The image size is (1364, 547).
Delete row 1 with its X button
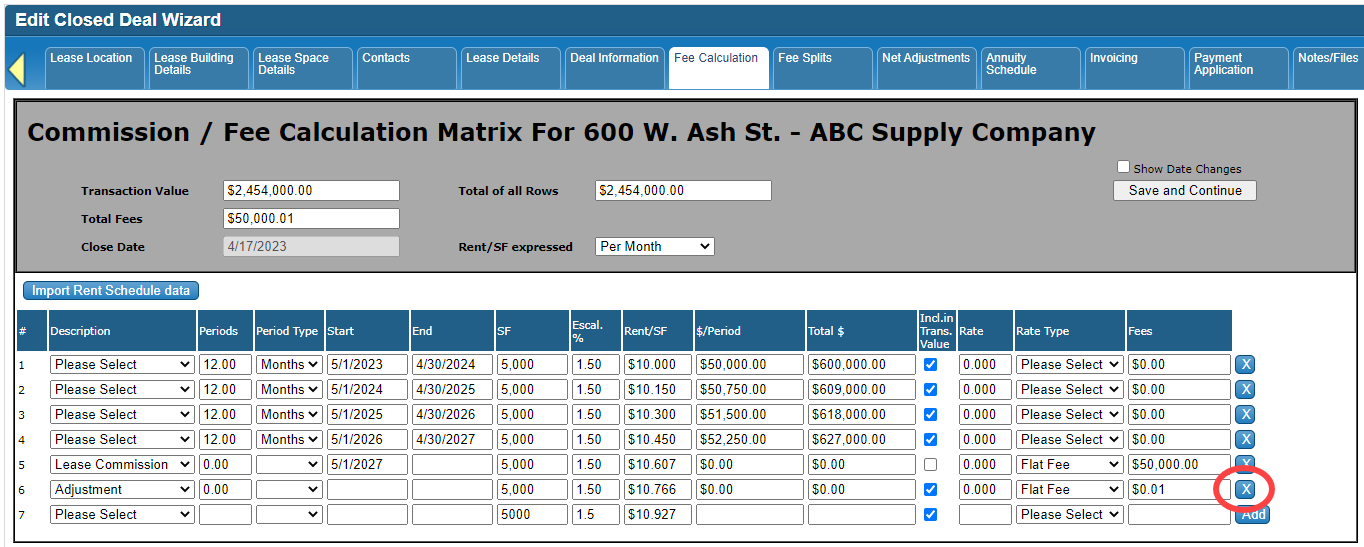click(1245, 364)
